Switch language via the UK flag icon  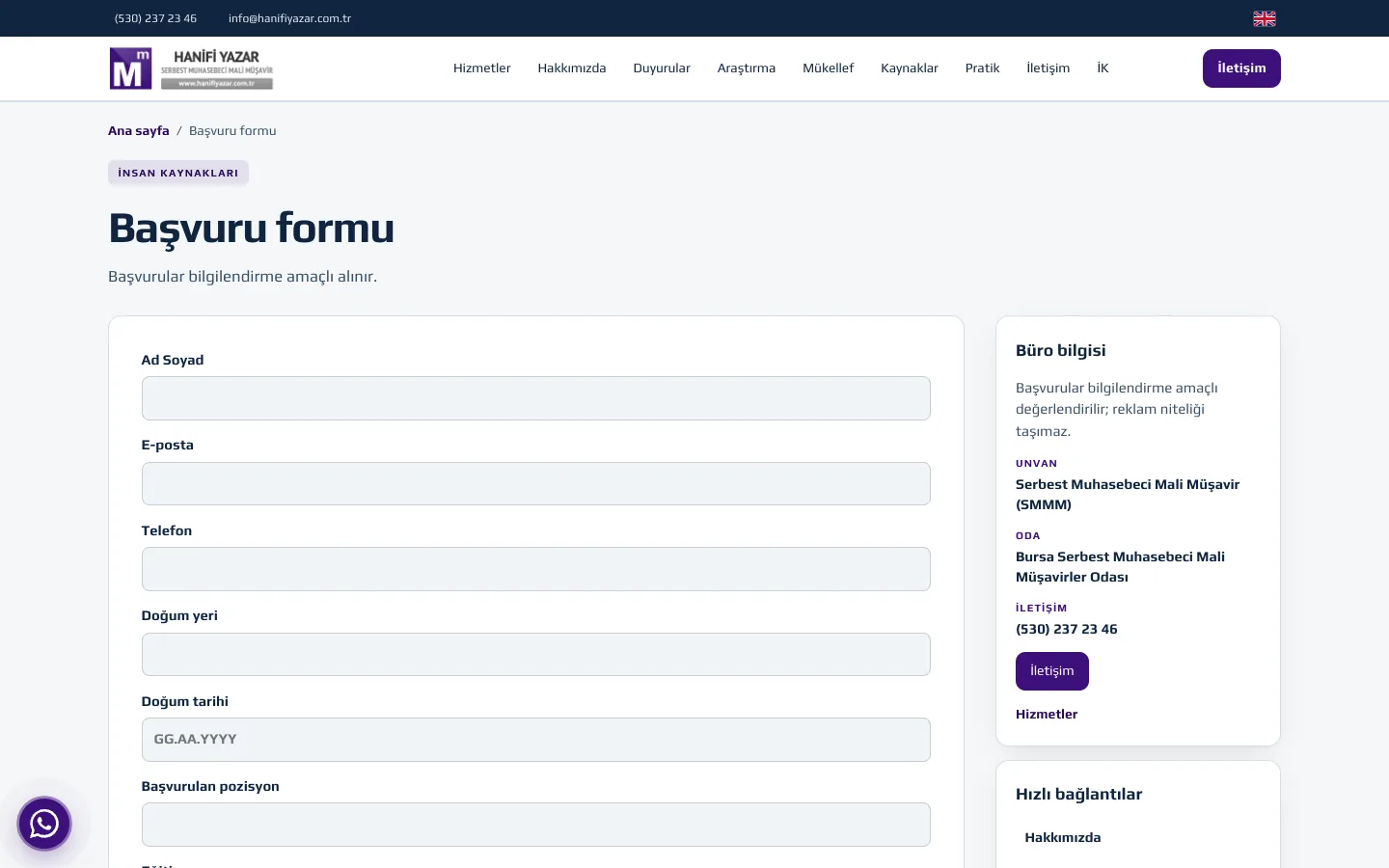coord(1264,18)
